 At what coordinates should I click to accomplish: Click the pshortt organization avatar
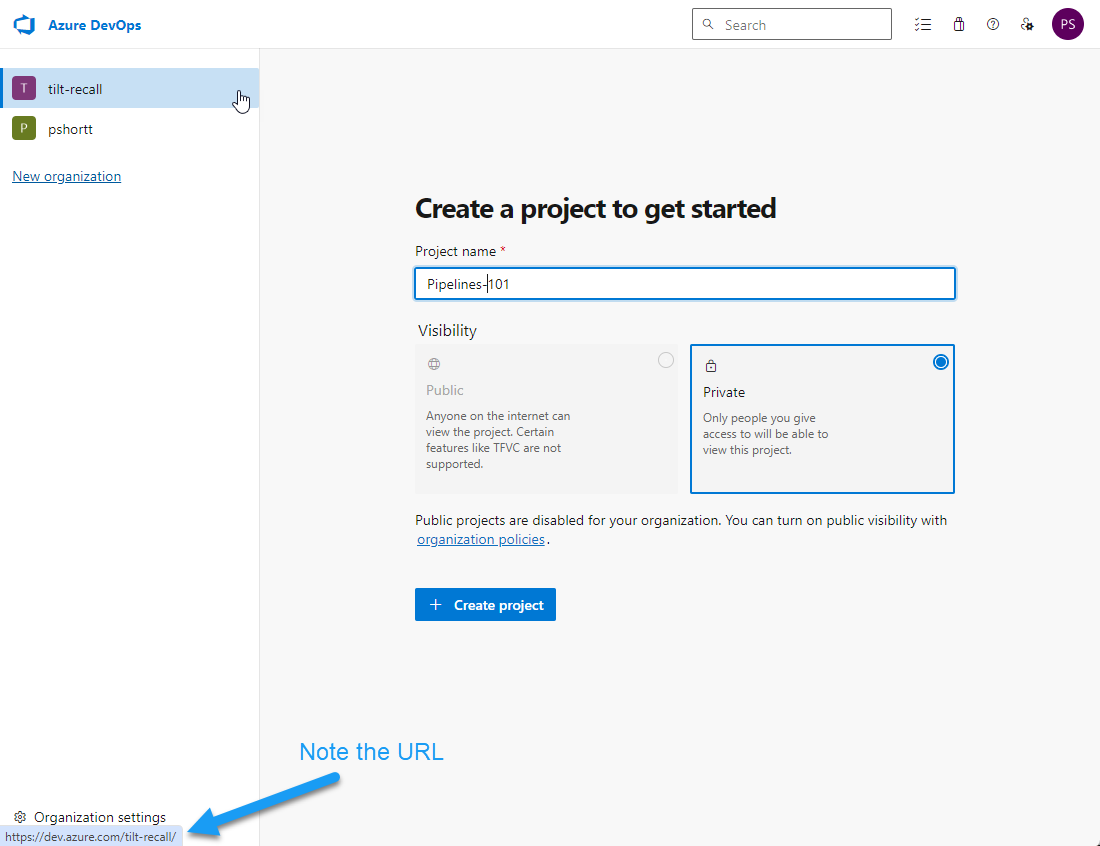point(23,128)
